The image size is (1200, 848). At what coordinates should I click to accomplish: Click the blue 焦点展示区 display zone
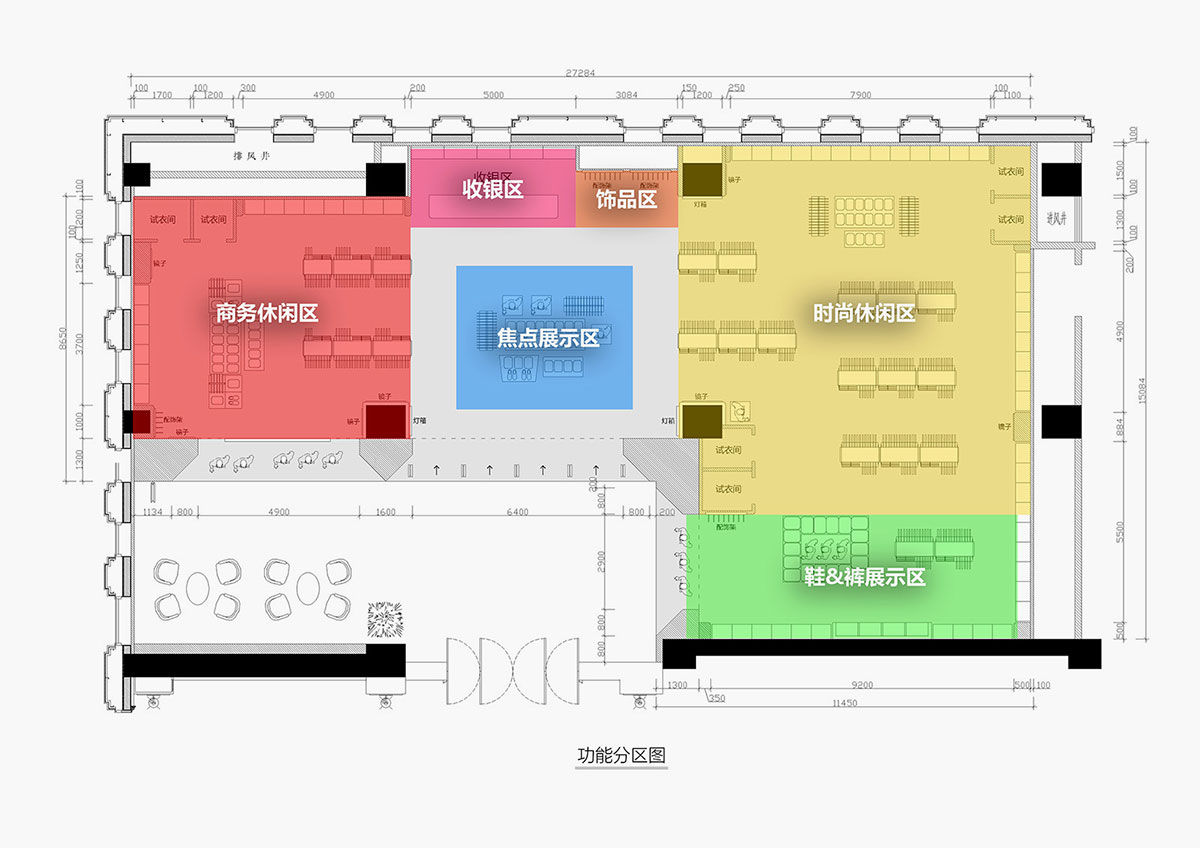(x=545, y=338)
